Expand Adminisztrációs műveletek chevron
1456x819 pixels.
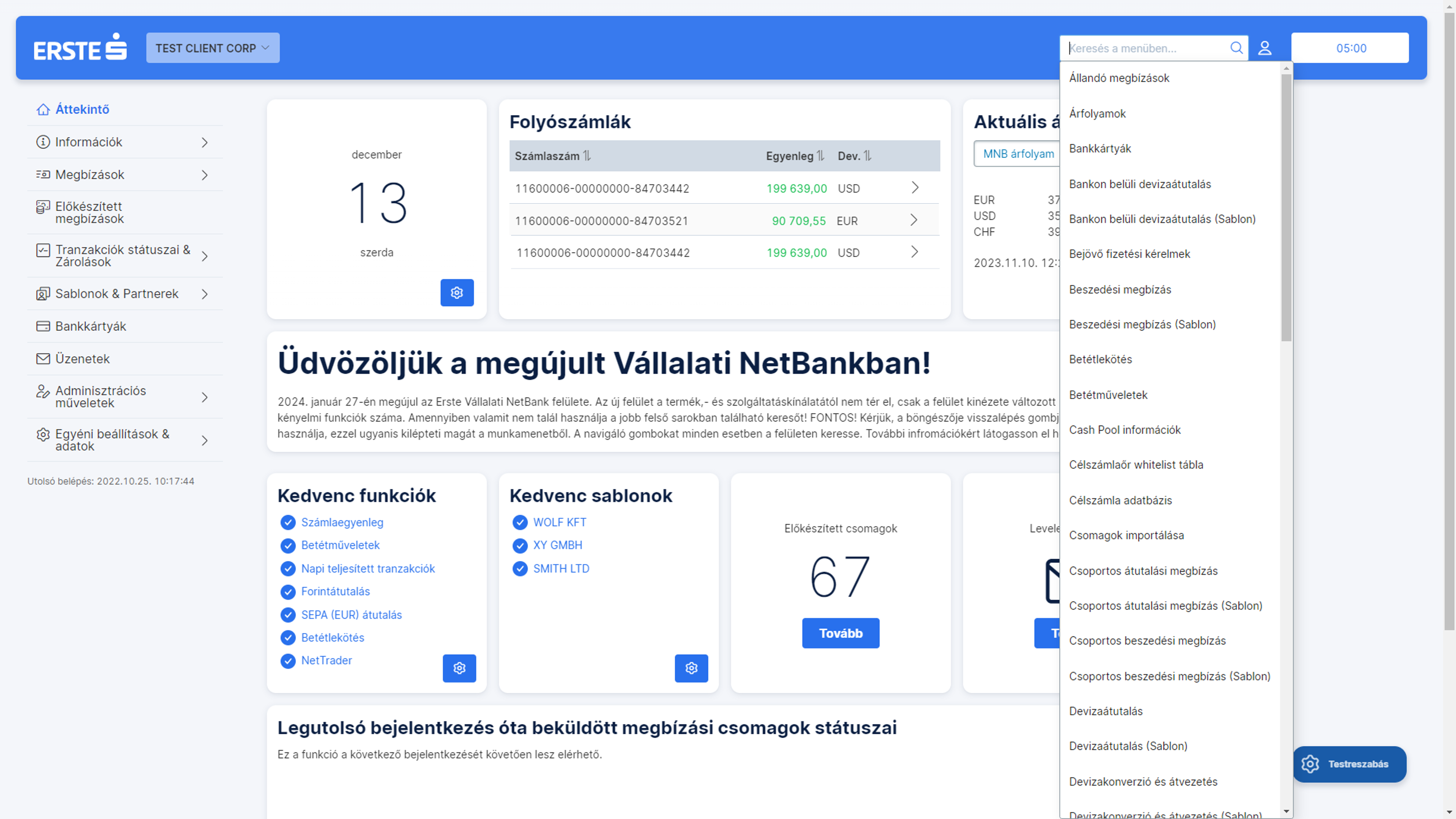point(205,397)
